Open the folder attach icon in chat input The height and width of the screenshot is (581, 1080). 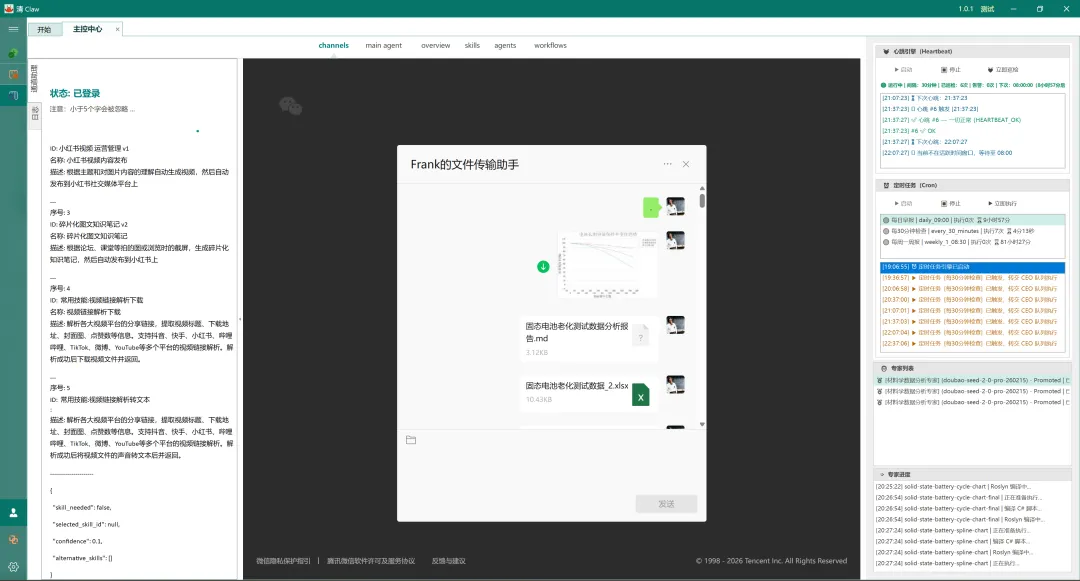point(411,440)
